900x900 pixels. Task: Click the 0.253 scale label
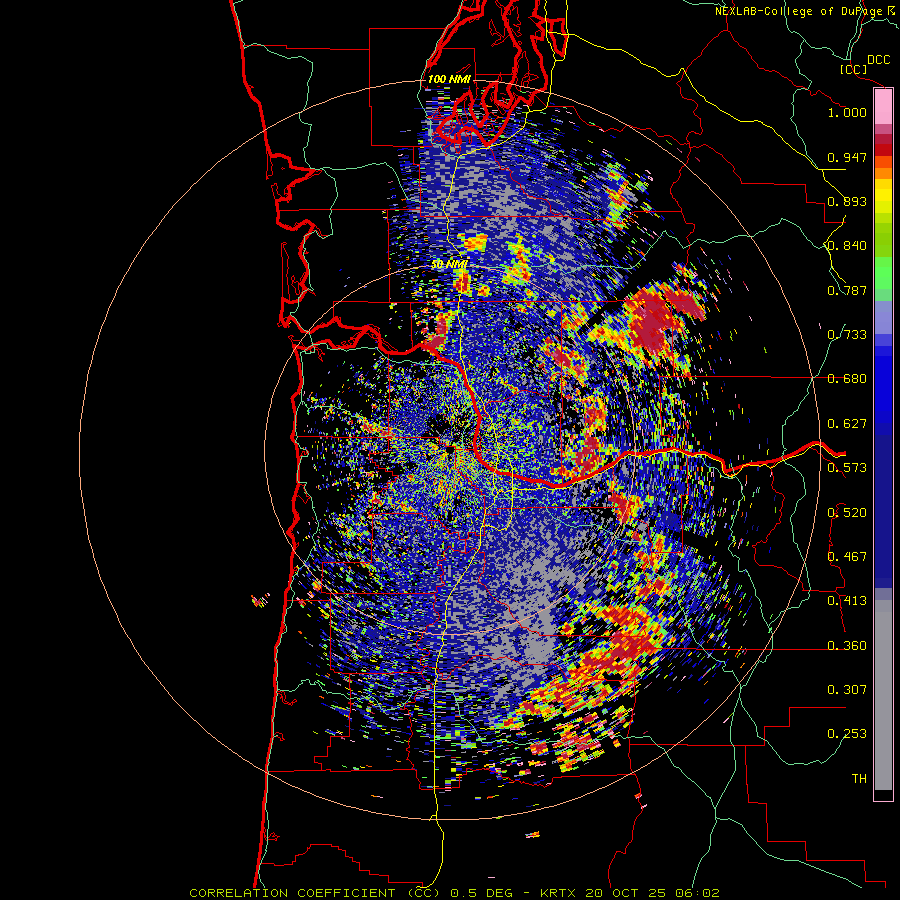click(847, 734)
